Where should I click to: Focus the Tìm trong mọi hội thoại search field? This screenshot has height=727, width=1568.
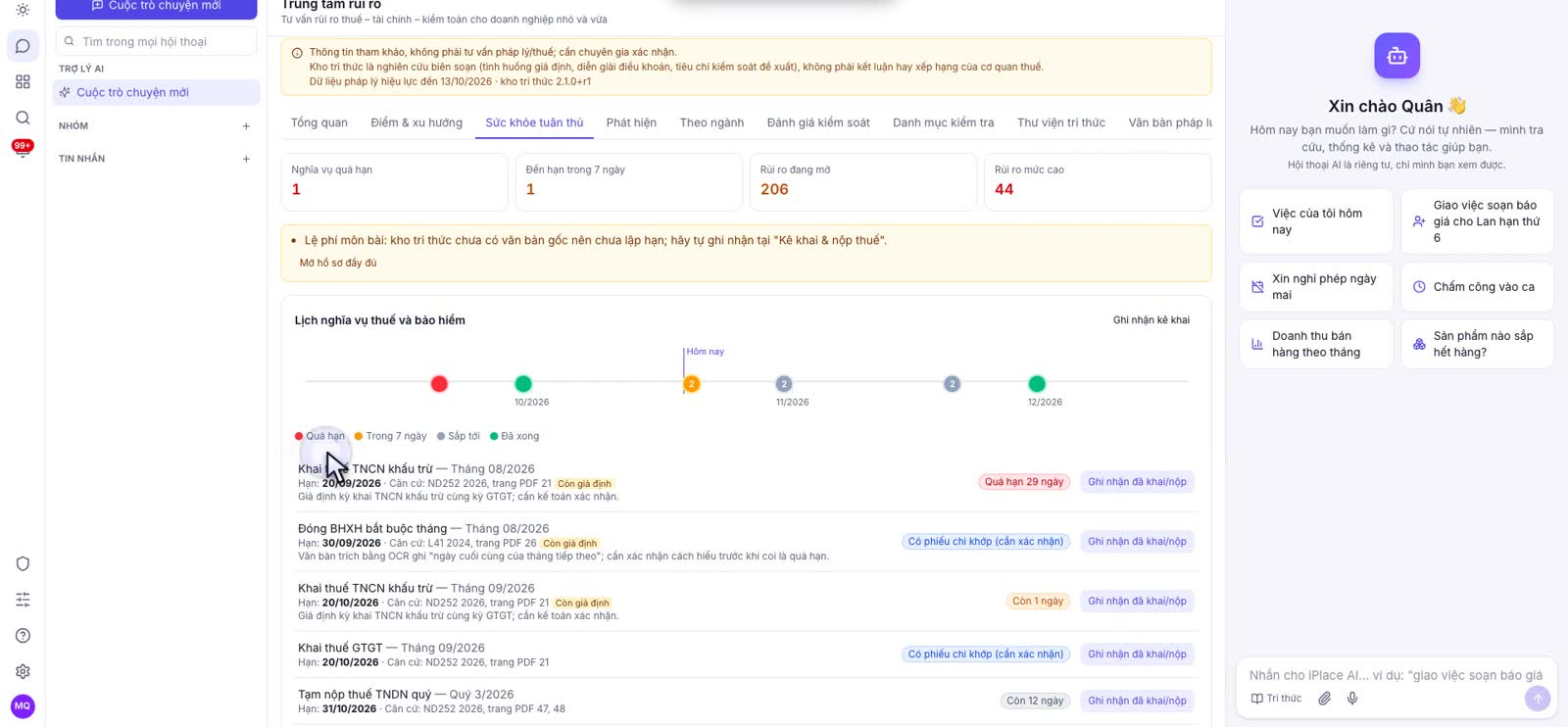pyautogui.click(x=156, y=42)
